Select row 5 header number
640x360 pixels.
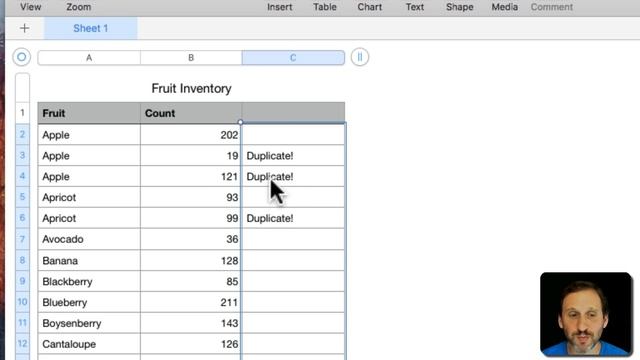click(22, 197)
